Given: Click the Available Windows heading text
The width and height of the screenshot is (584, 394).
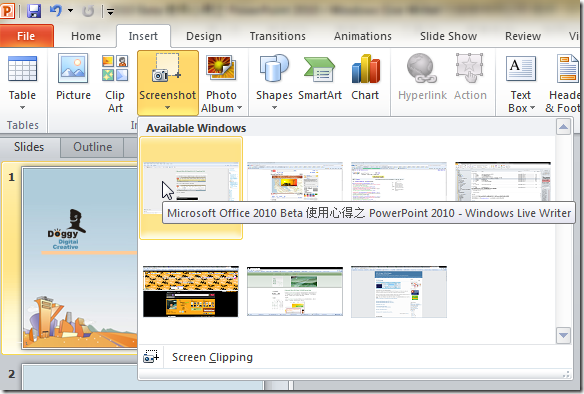Looking at the screenshot, I should click(x=196, y=128).
